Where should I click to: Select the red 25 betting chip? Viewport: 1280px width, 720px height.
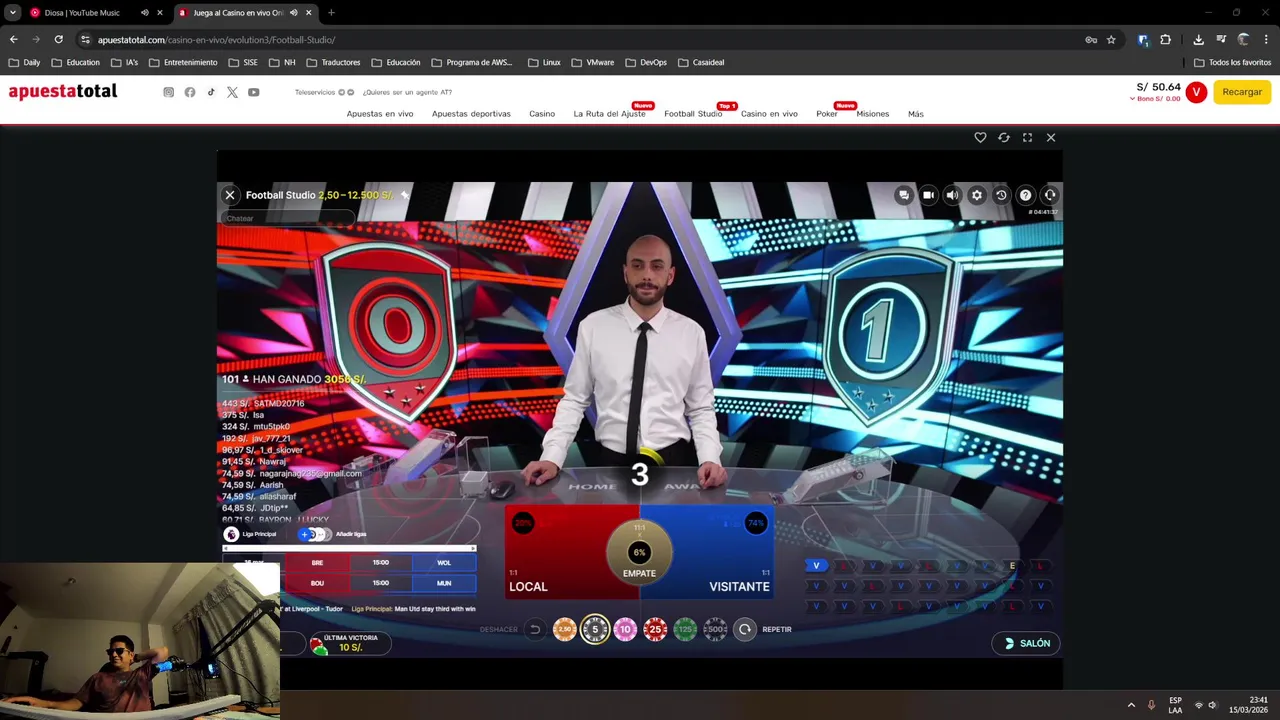(x=655, y=629)
